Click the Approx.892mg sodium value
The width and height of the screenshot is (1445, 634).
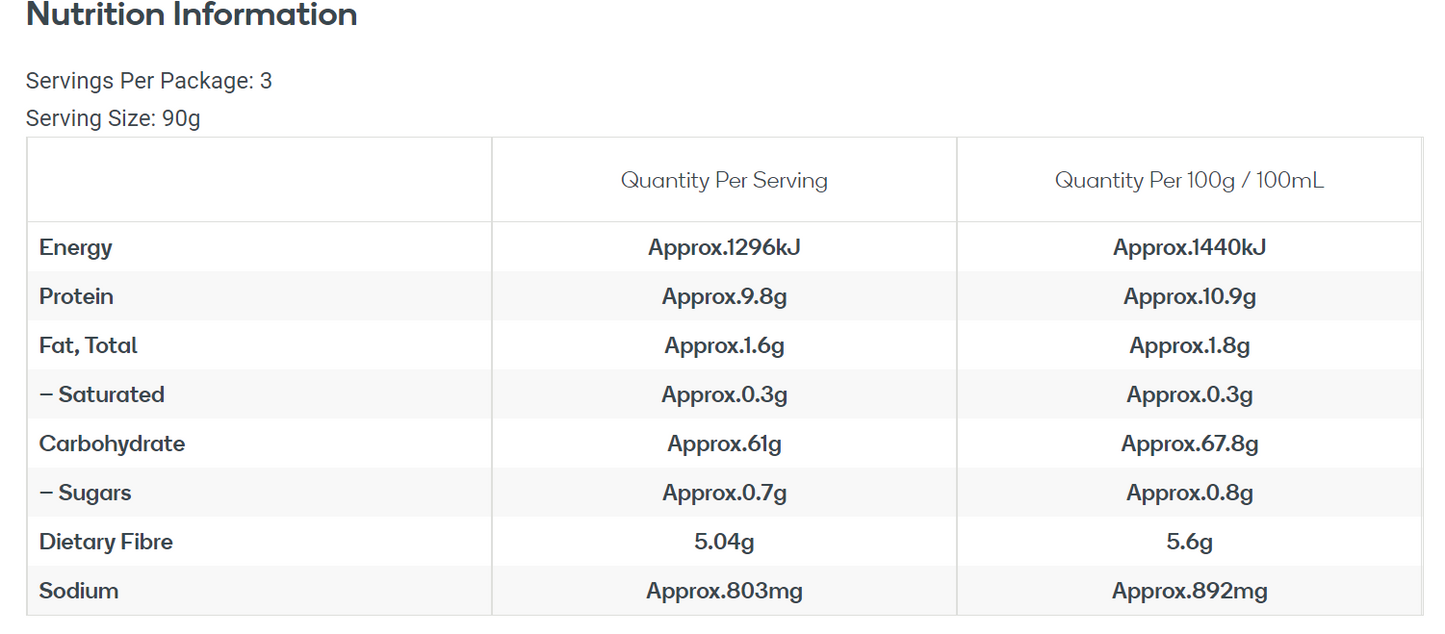tap(1189, 590)
